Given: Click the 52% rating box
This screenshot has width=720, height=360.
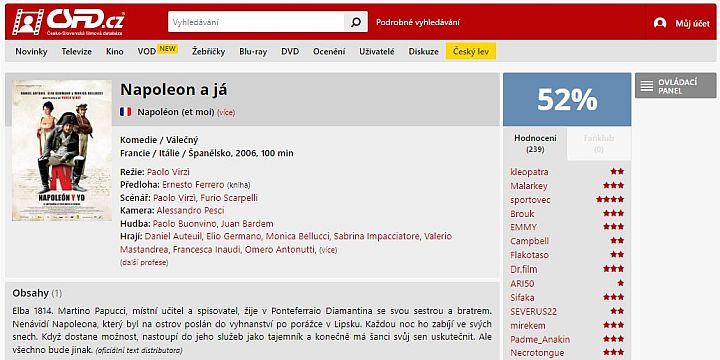Looking at the screenshot, I should [x=567, y=99].
